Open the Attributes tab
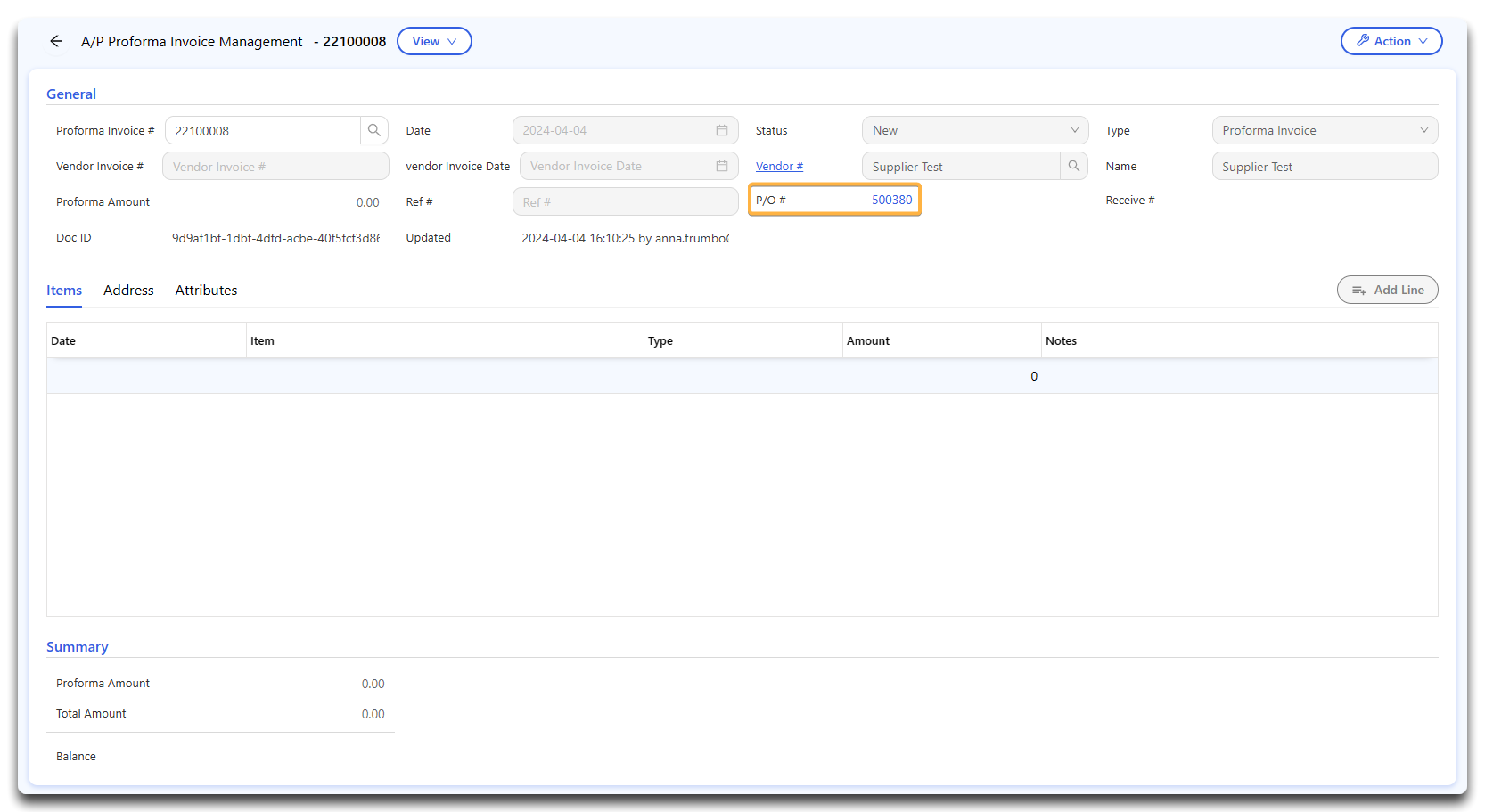Screen dimensions: 1485x812 pos(206,290)
